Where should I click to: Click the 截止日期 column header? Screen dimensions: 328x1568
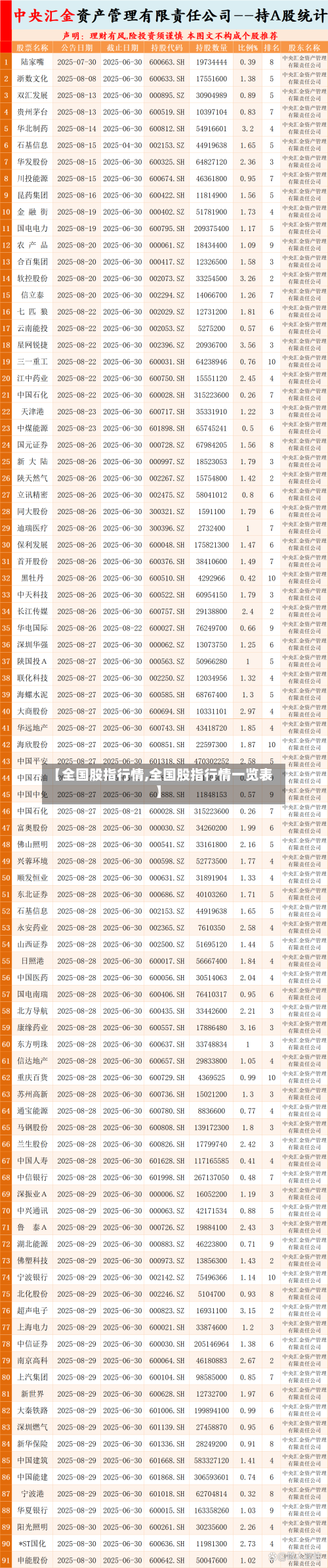pos(123,47)
